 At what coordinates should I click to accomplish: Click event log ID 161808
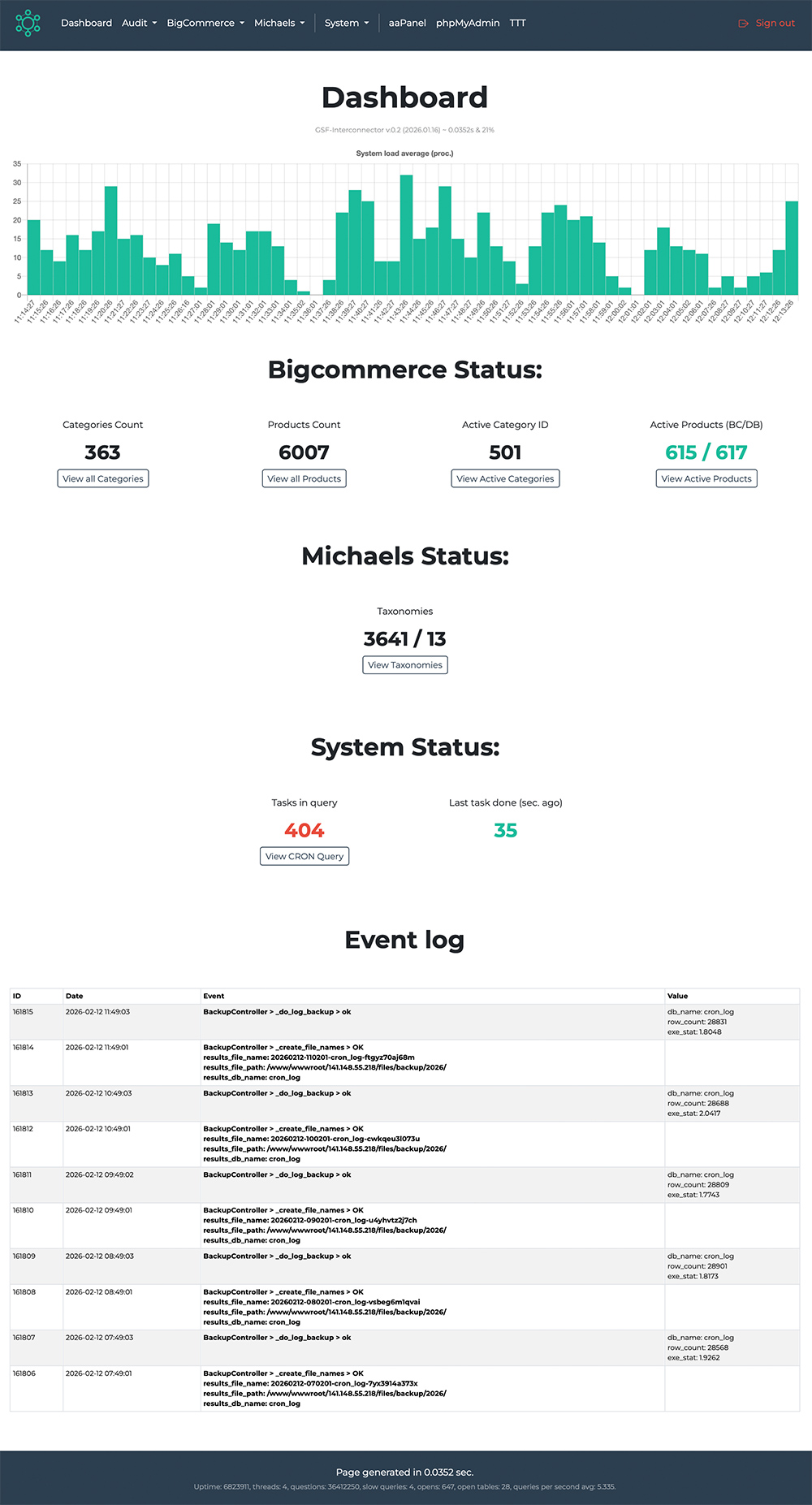(x=24, y=1291)
